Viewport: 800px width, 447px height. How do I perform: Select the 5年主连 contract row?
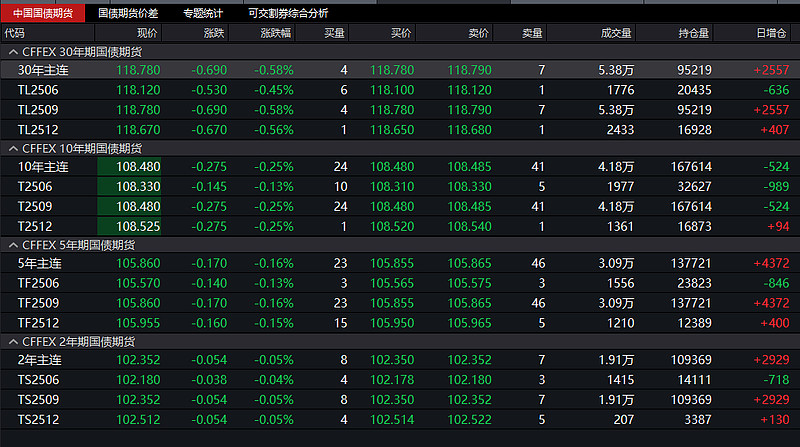[x=400, y=263]
